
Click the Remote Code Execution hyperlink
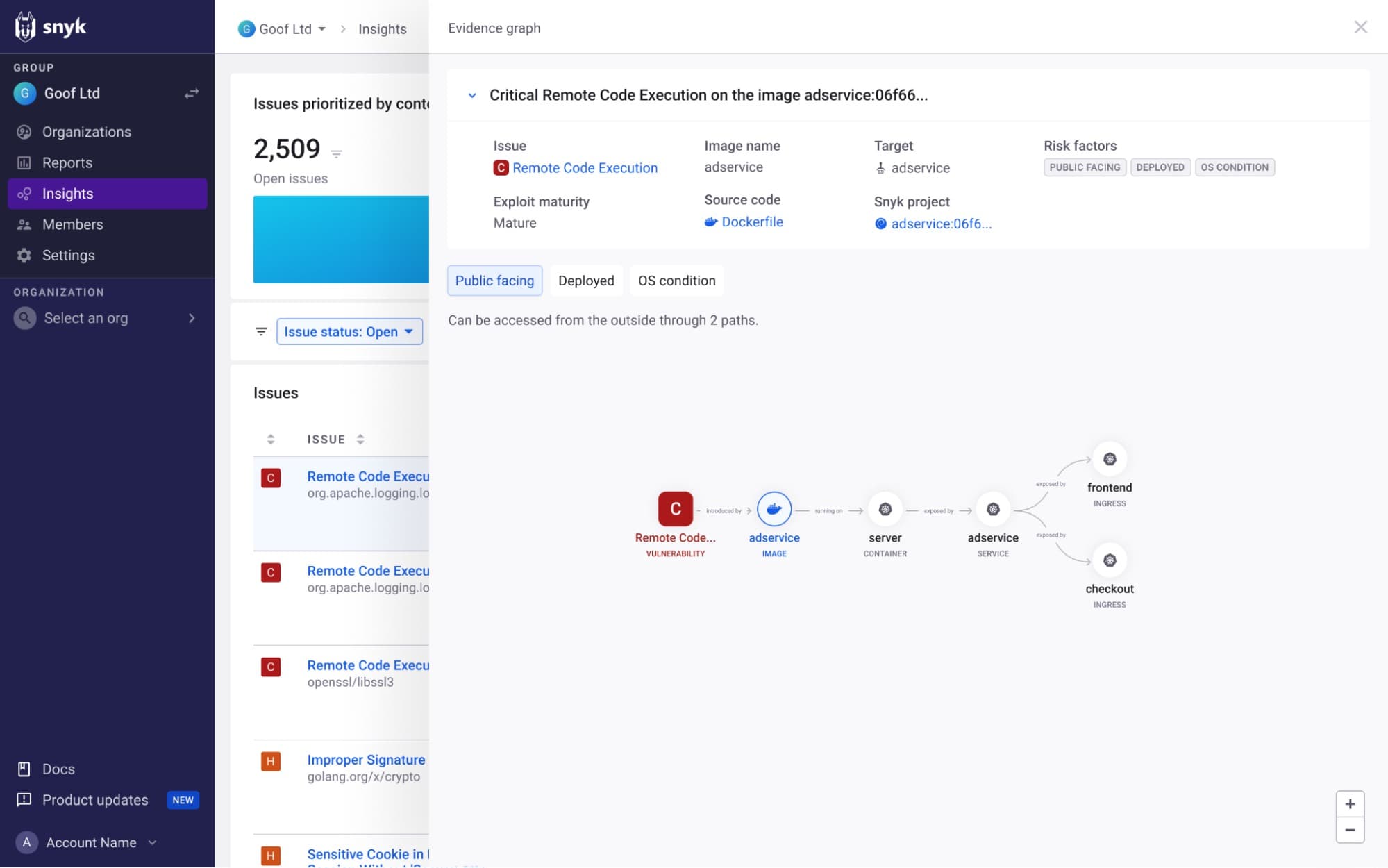[x=585, y=168]
